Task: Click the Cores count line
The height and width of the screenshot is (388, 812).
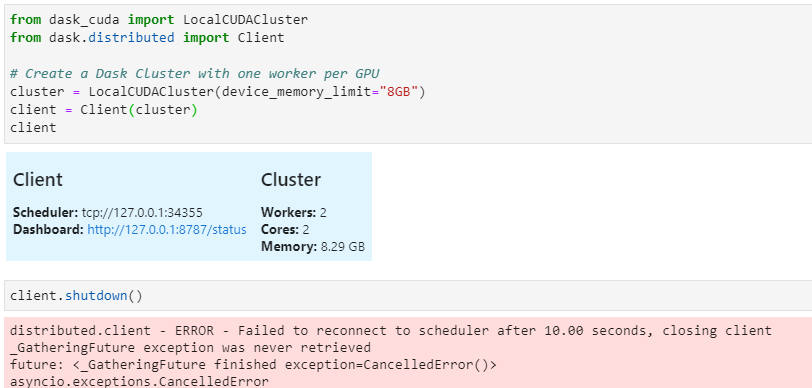Action: 280,229
